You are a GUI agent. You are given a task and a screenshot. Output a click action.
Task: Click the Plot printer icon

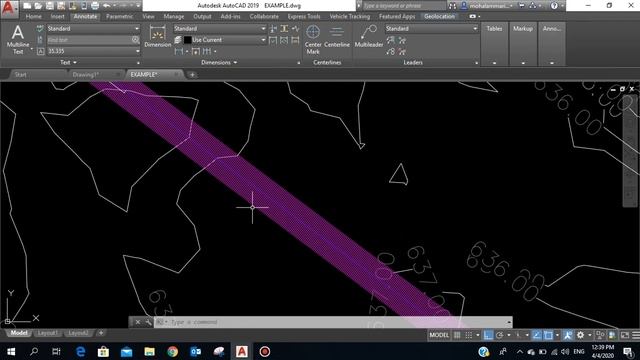click(95, 6)
